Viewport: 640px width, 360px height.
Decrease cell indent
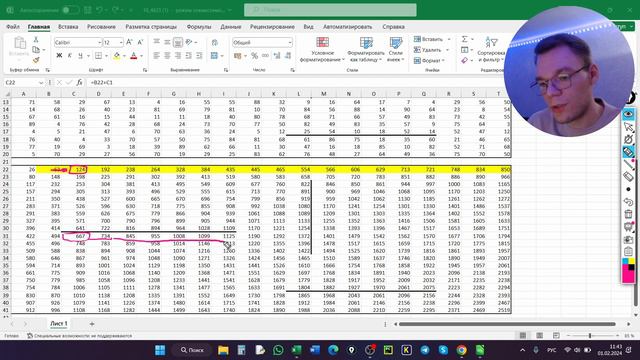(189, 56)
